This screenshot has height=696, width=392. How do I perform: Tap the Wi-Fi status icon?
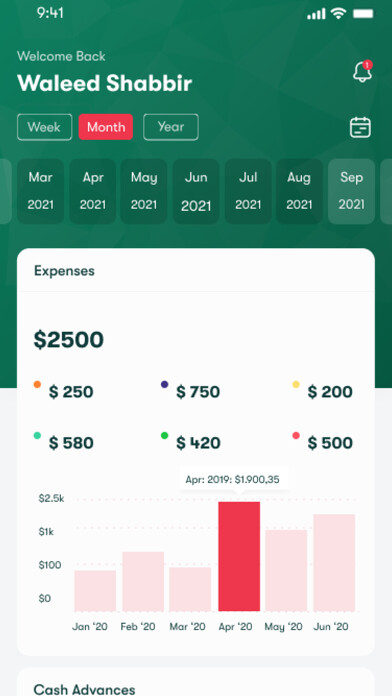[x=338, y=13]
